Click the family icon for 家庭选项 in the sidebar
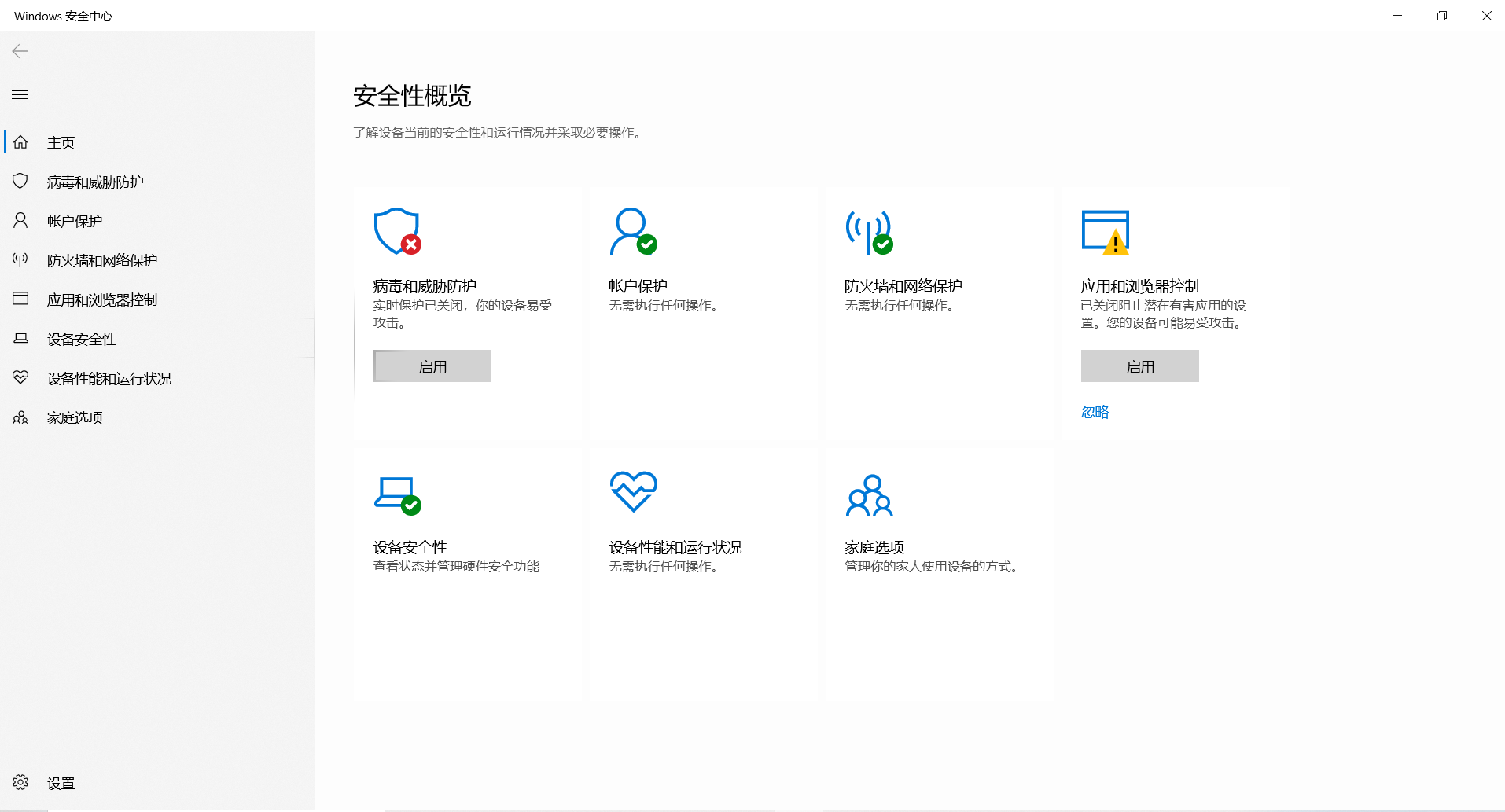This screenshot has height=812, width=1505. [x=20, y=417]
